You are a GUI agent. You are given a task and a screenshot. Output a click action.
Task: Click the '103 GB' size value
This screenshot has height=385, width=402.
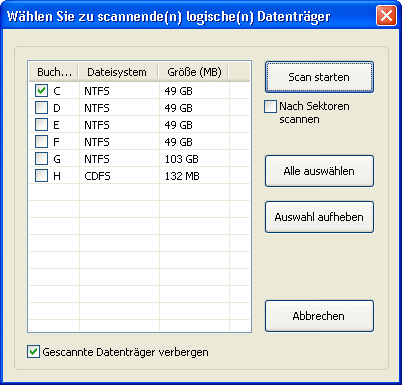182,159
